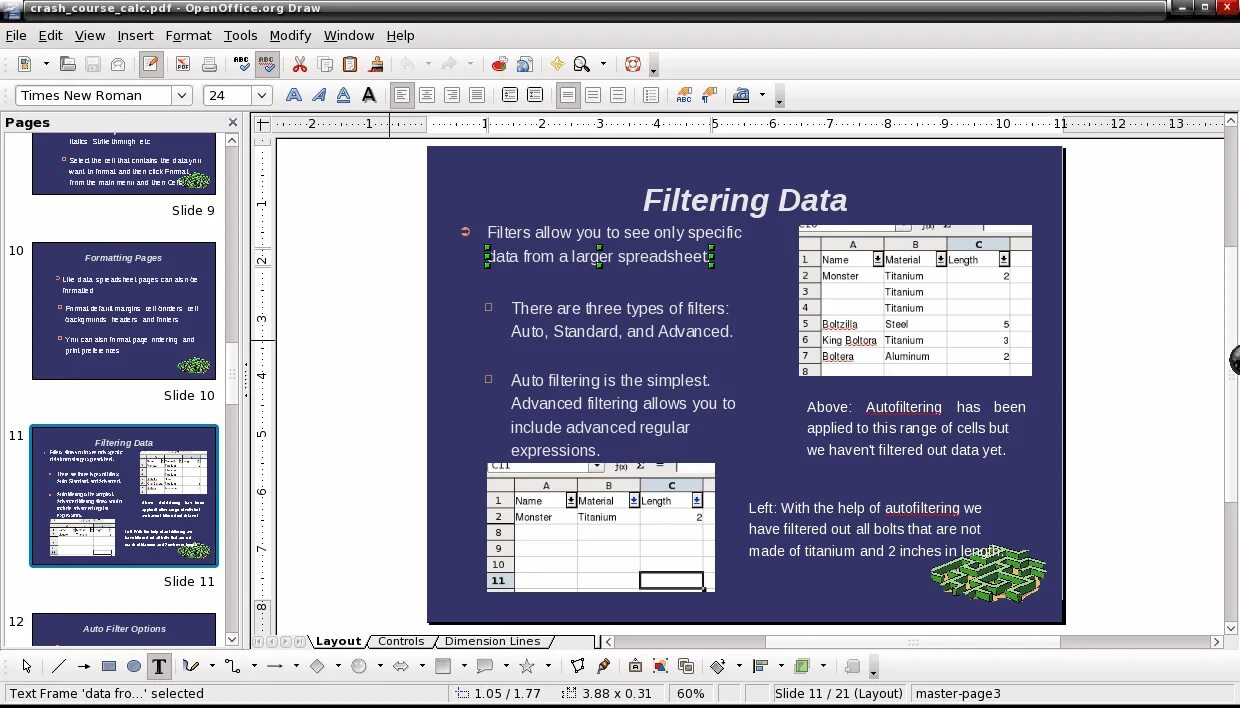Open the Connector tool dropdown arrow

254,666
